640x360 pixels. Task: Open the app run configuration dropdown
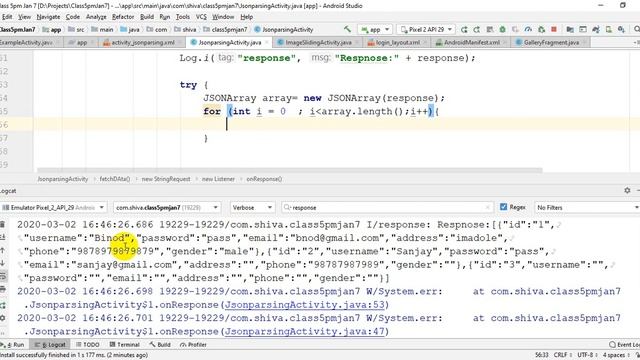[x=375, y=29]
